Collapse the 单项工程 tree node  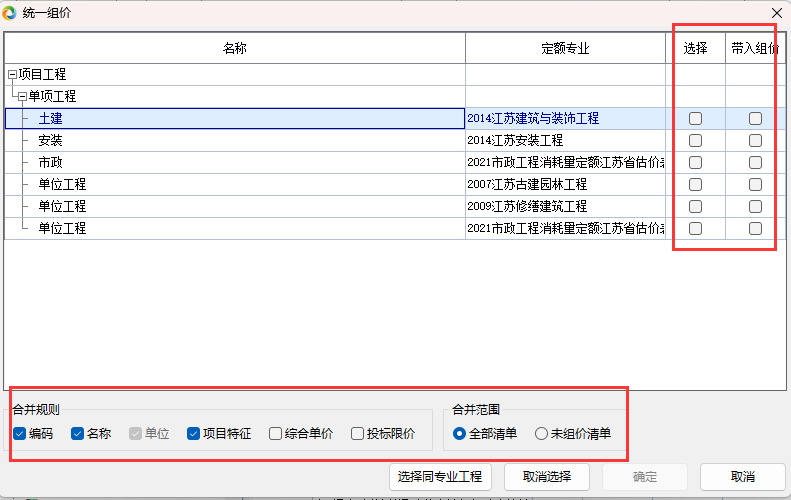click(x=22, y=97)
